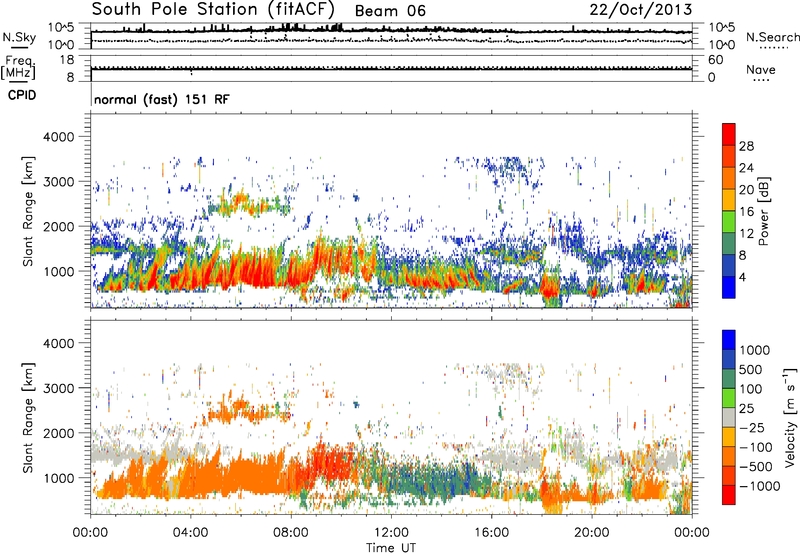Click the "08:00" time tick label

point(291,533)
